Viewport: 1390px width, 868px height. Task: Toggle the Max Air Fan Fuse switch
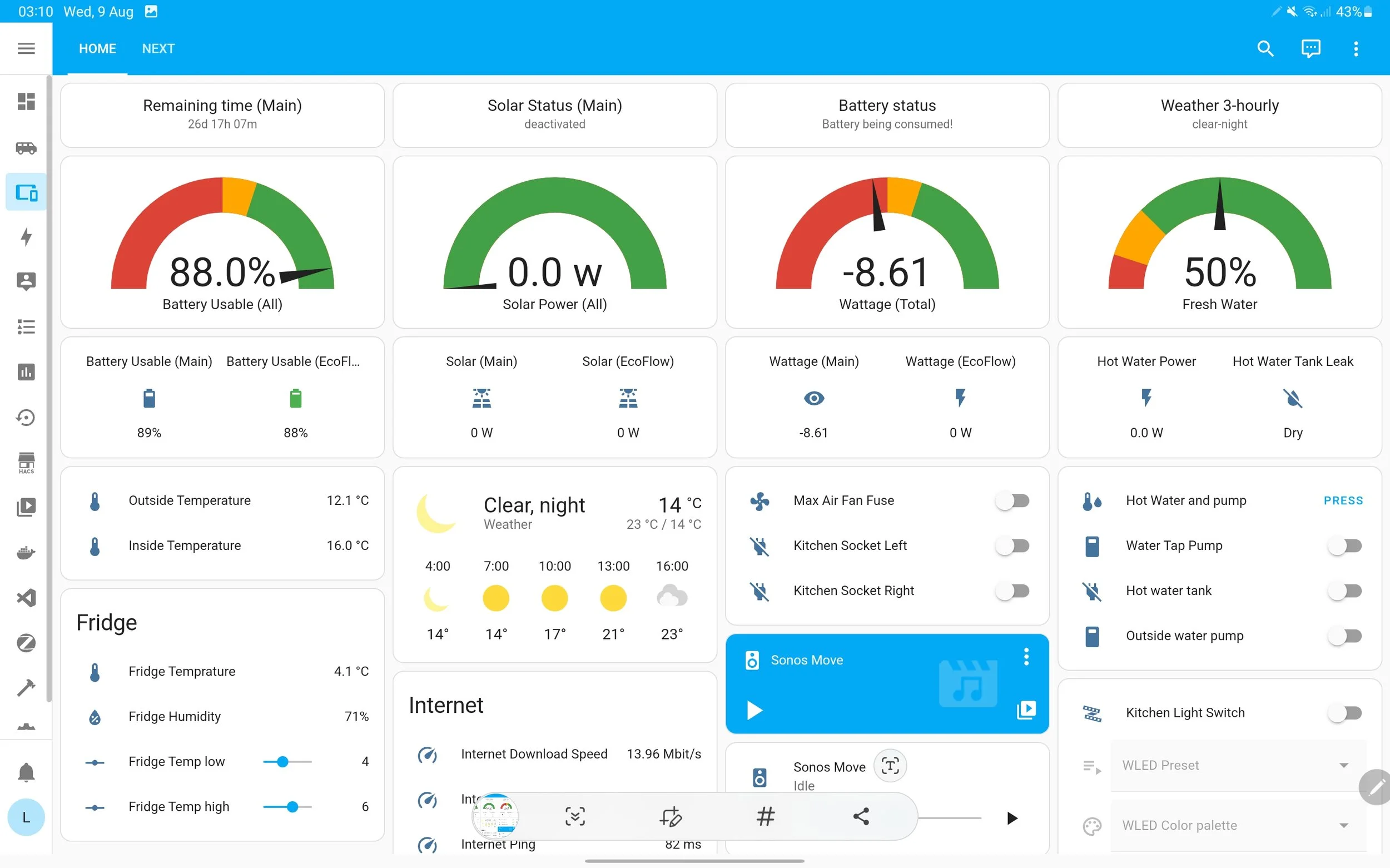coord(1012,500)
